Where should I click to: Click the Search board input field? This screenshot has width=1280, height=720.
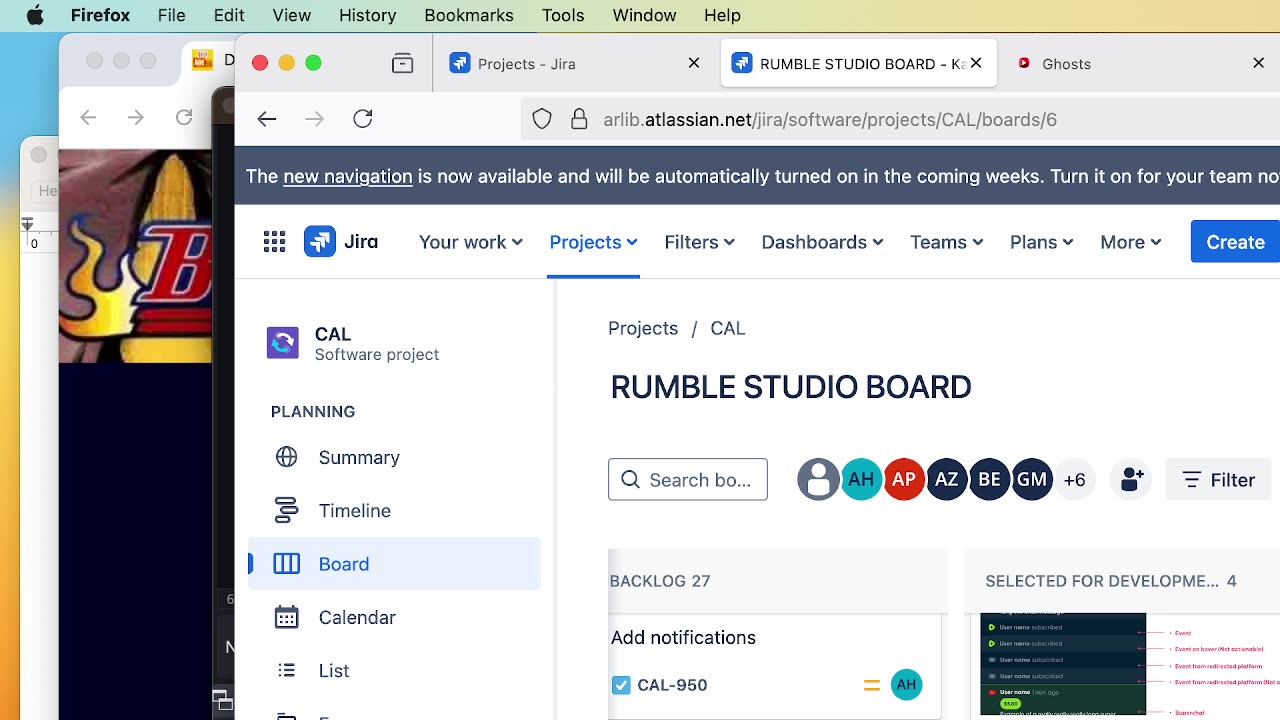[x=688, y=480]
